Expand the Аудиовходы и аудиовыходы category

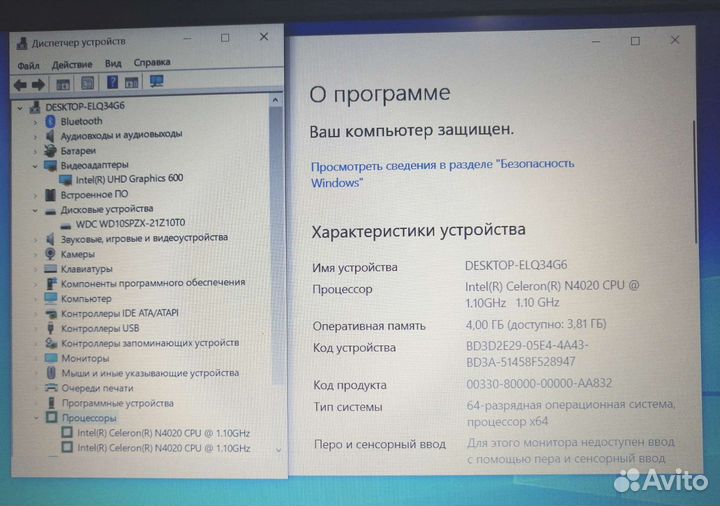(x=35, y=137)
